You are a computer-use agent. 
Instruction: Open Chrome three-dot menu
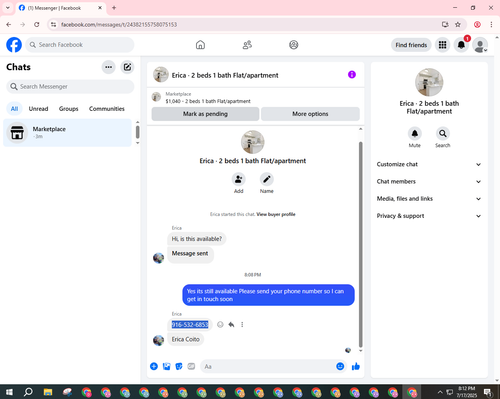click(491, 24)
